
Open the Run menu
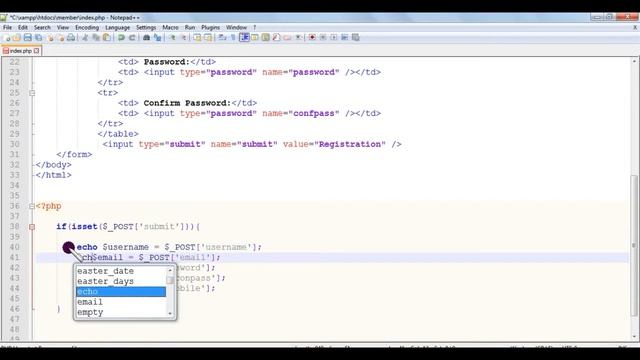tap(190, 27)
